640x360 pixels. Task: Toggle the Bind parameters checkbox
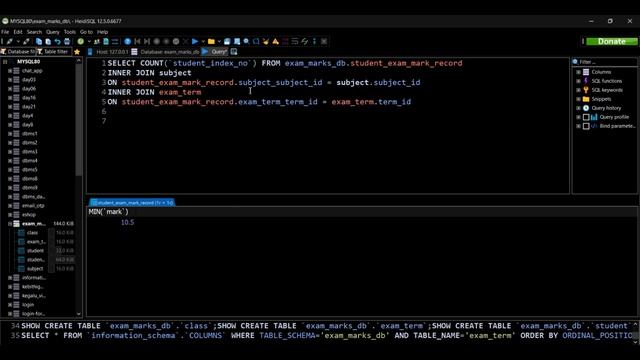point(586,126)
